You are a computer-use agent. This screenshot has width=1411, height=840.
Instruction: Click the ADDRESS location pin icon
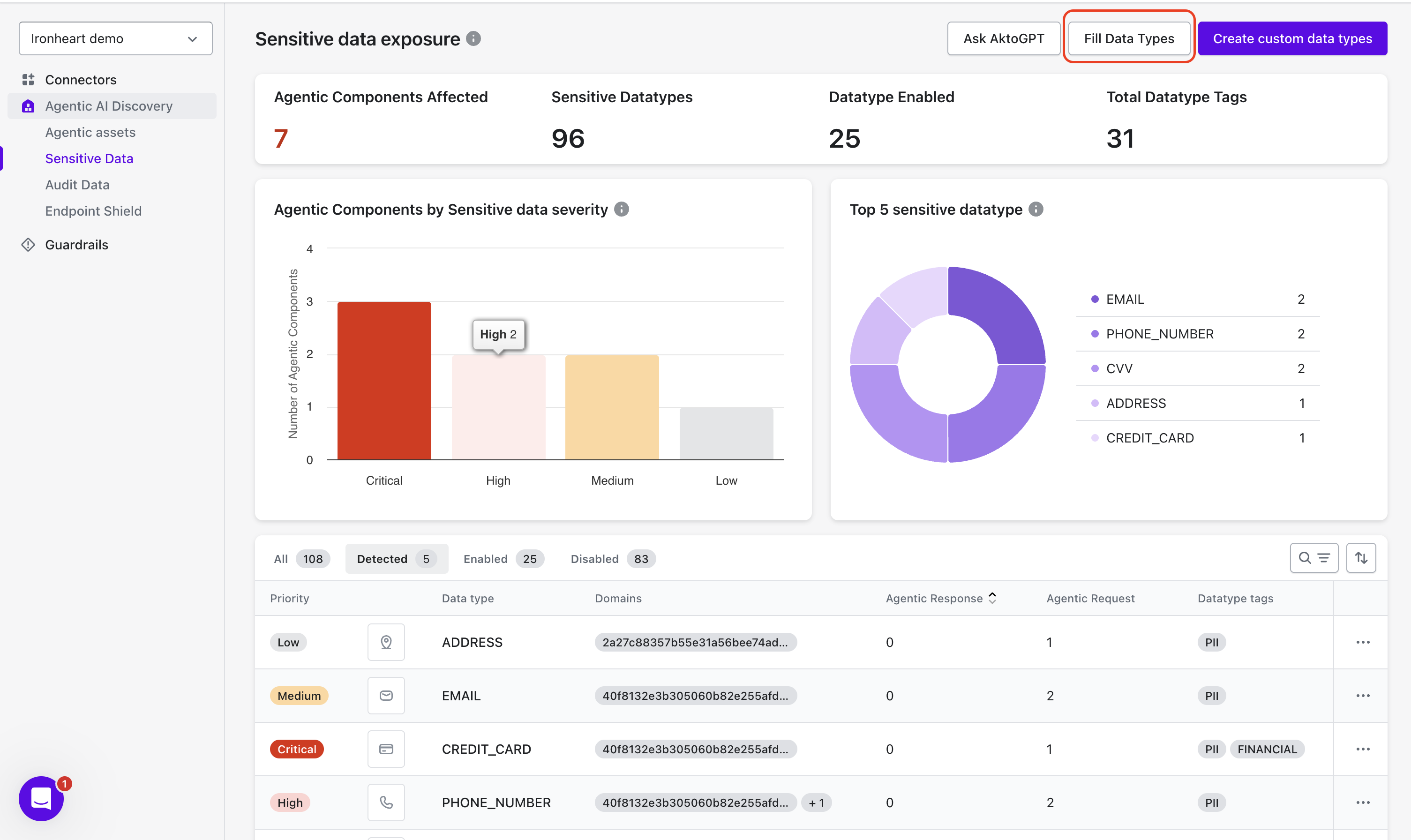click(x=386, y=642)
